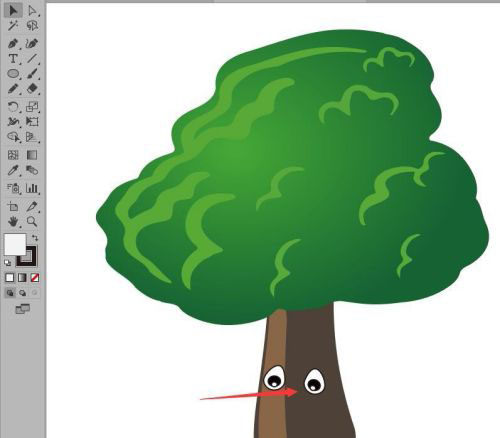Choose the Lasso tool
The width and height of the screenshot is (500, 438).
coord(32,25)
